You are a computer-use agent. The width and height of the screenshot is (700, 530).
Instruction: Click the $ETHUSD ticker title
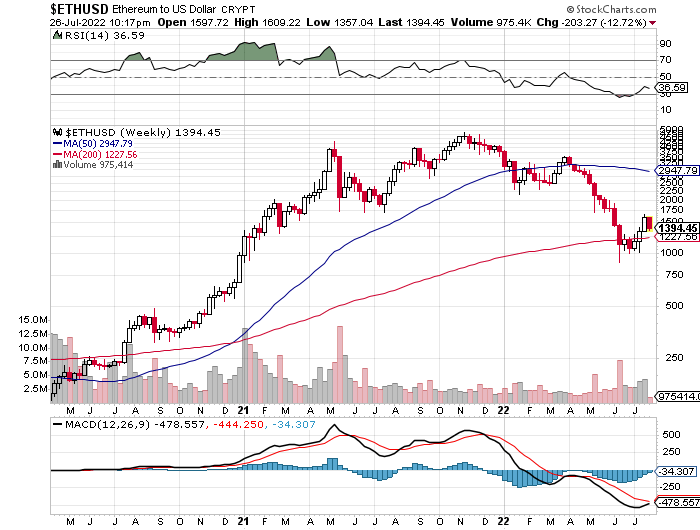tap(79, 9)
